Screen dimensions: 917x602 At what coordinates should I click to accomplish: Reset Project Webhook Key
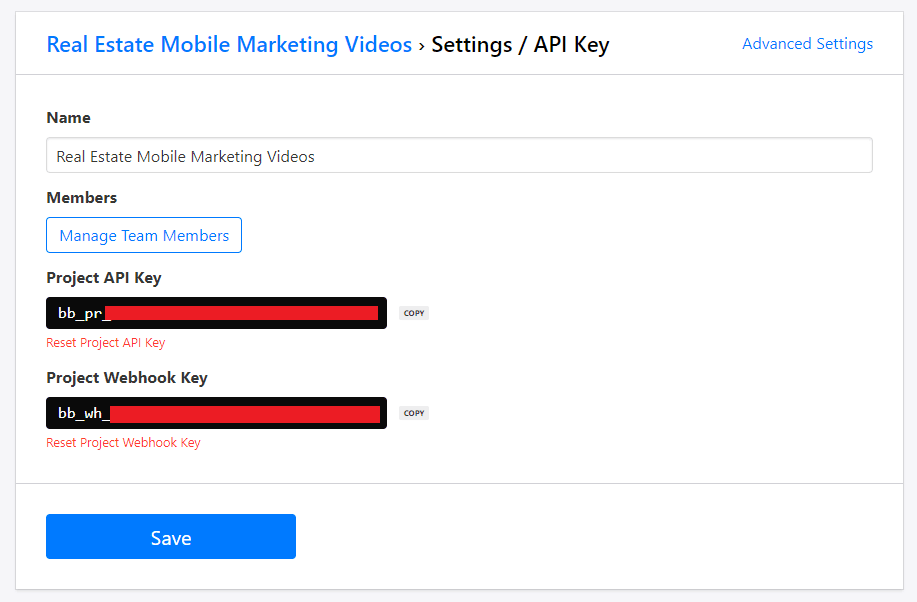pos(123,442)
